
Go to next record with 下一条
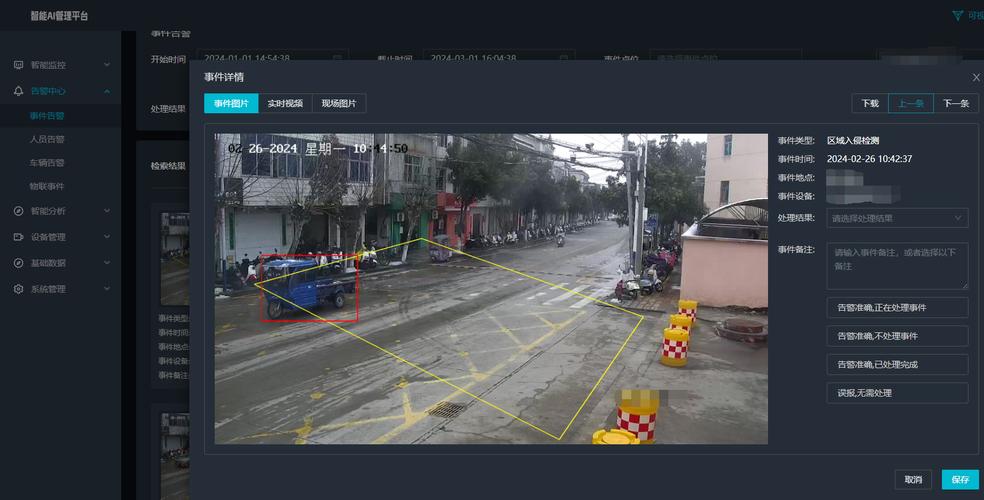956,103
